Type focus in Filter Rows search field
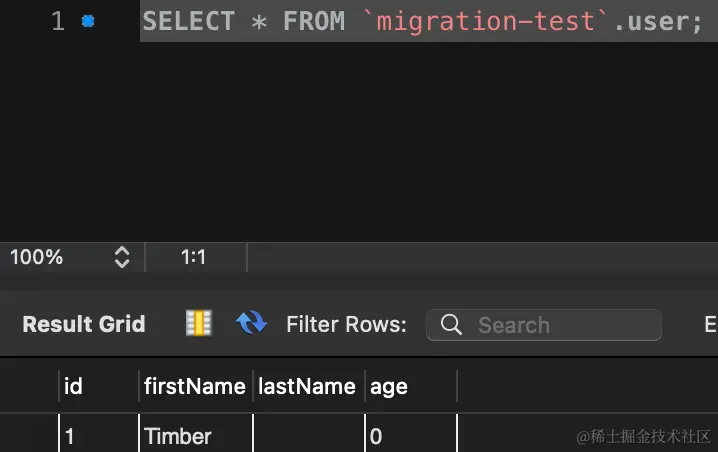Image resolution: width=718 pixels, height=452 pixels. tap(544, 325)
